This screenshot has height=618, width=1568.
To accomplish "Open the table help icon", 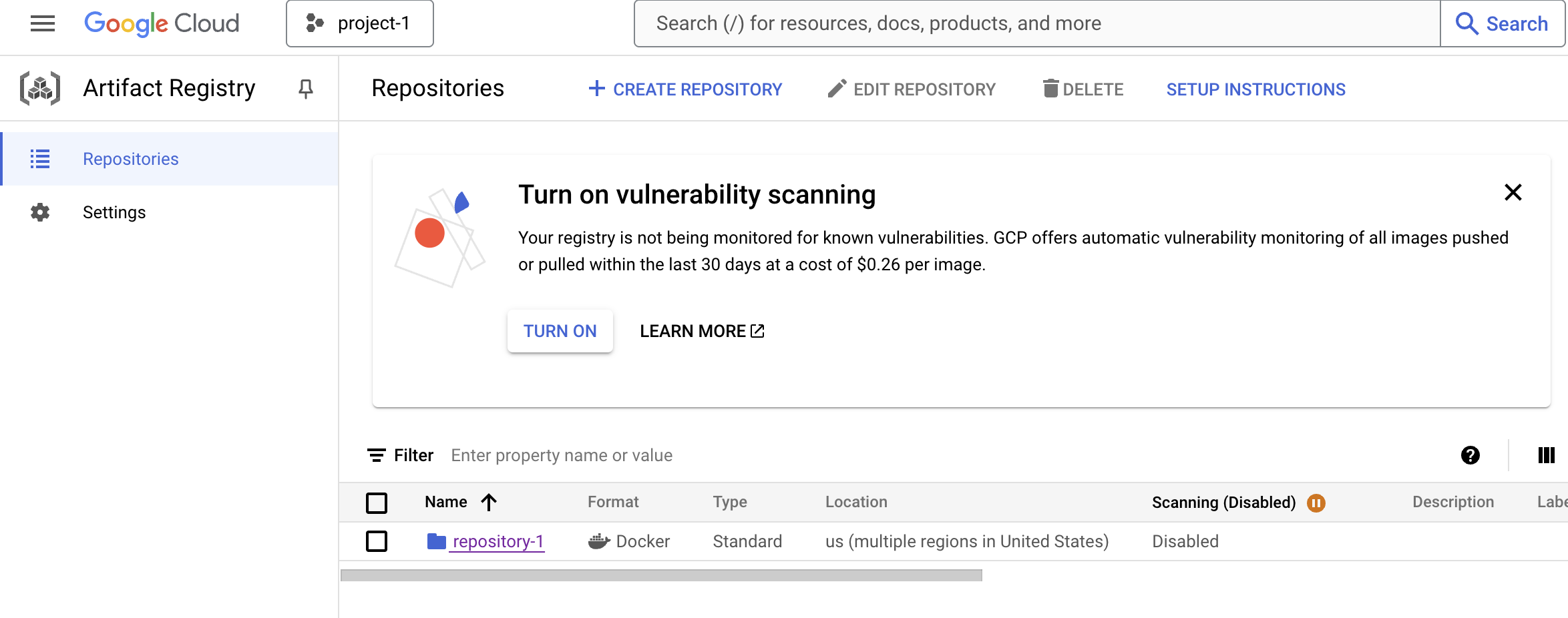I will coord(1471,455).
